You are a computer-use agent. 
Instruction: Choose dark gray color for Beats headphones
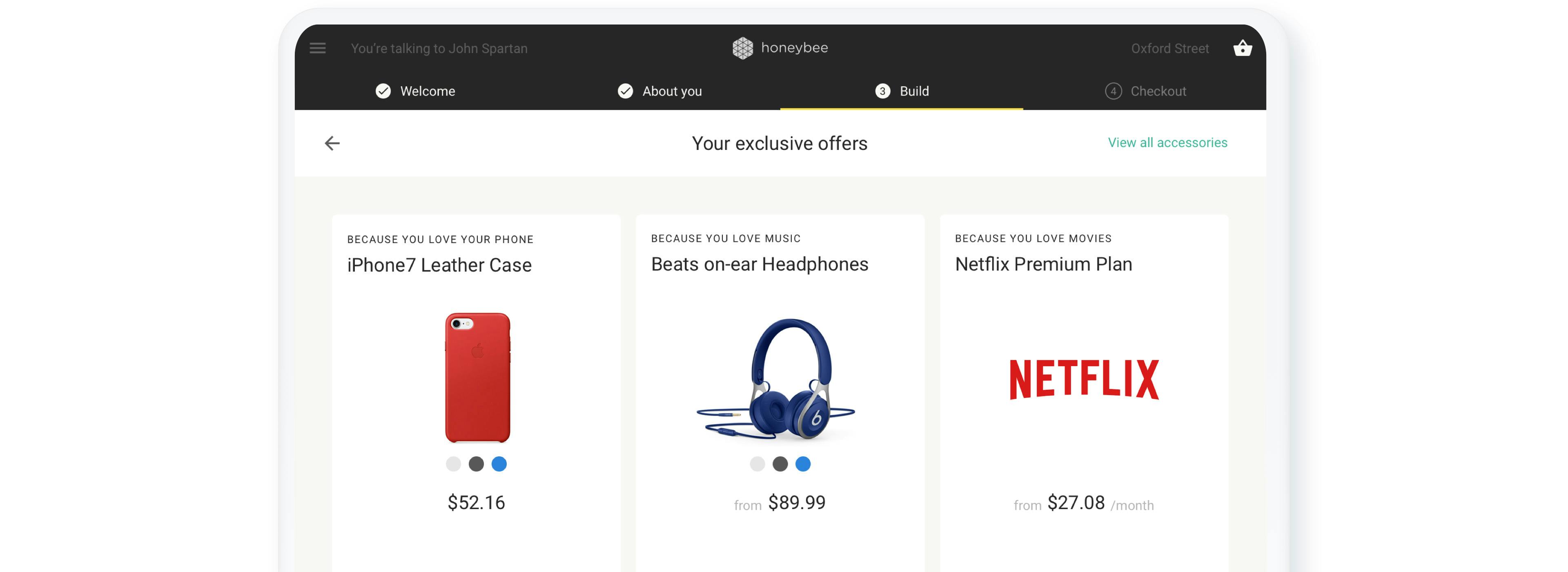780,464
